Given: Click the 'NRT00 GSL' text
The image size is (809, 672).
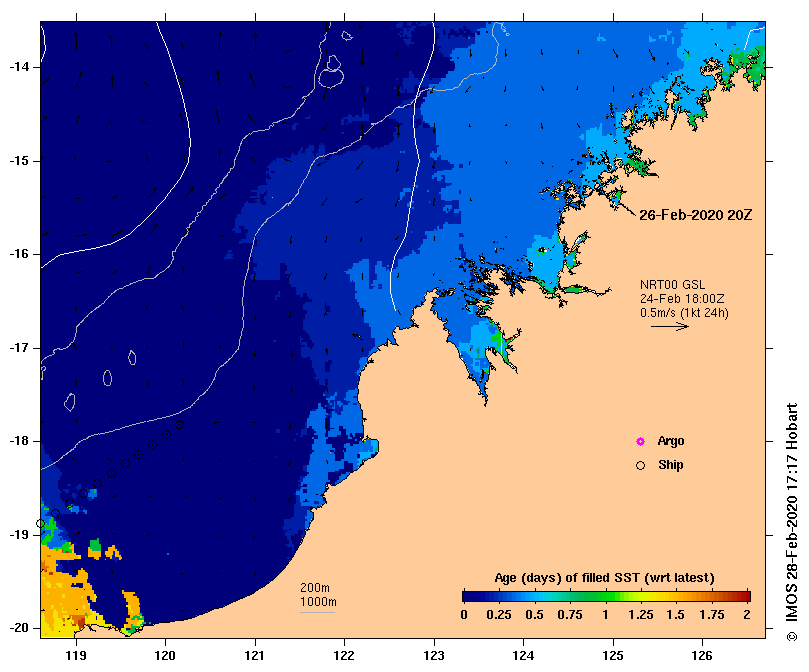Looking at the screenshot, I should (672, 285).
